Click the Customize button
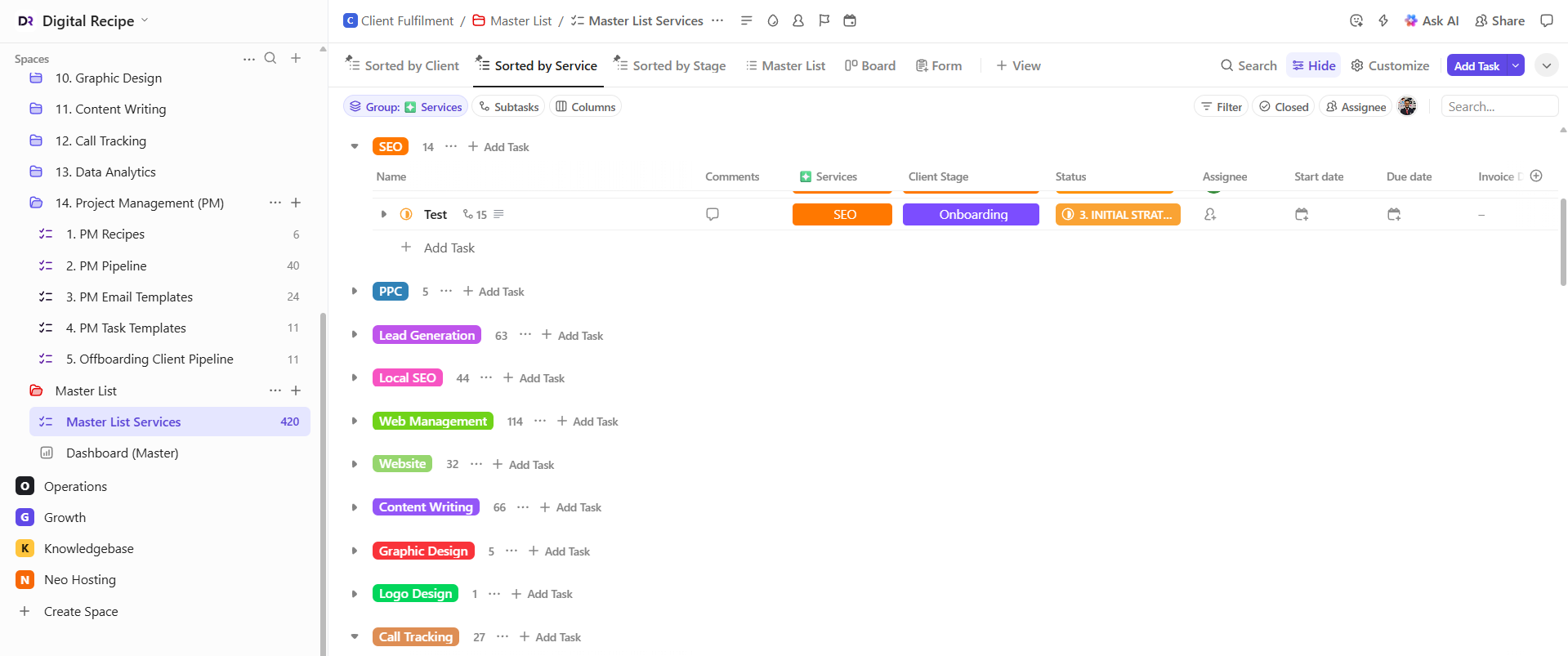The height and width of the screenshot is (656, 1568). [1390, 65]
